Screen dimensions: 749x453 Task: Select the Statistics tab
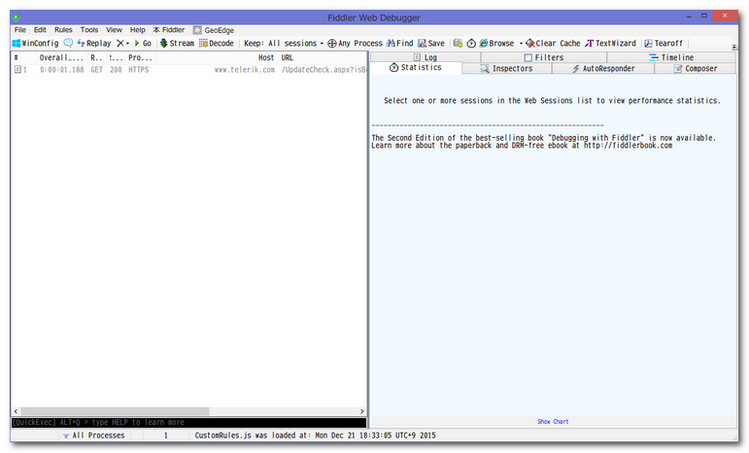point(416,68)
